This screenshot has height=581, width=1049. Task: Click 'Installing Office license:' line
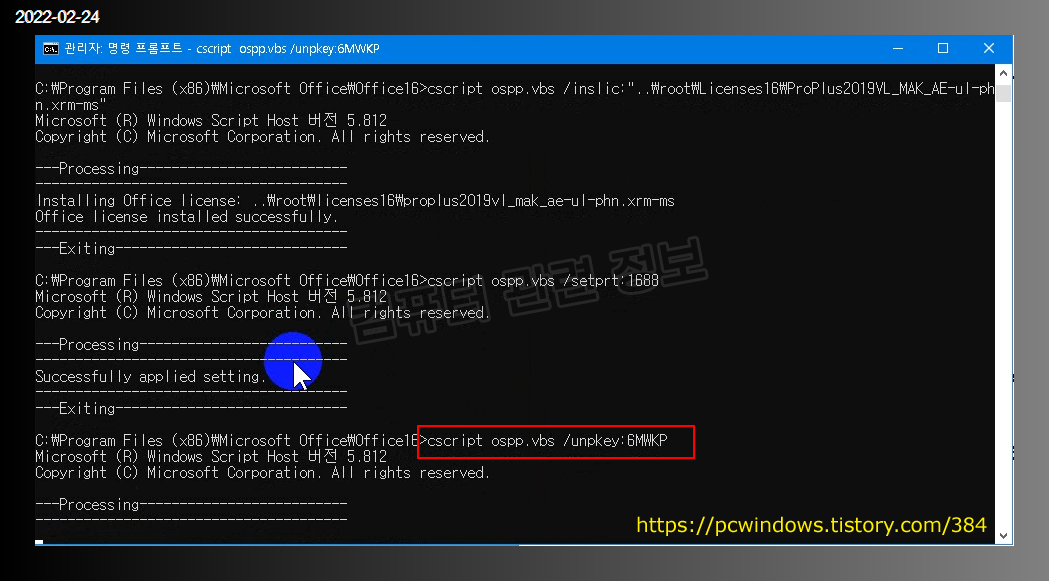[355, 201]
